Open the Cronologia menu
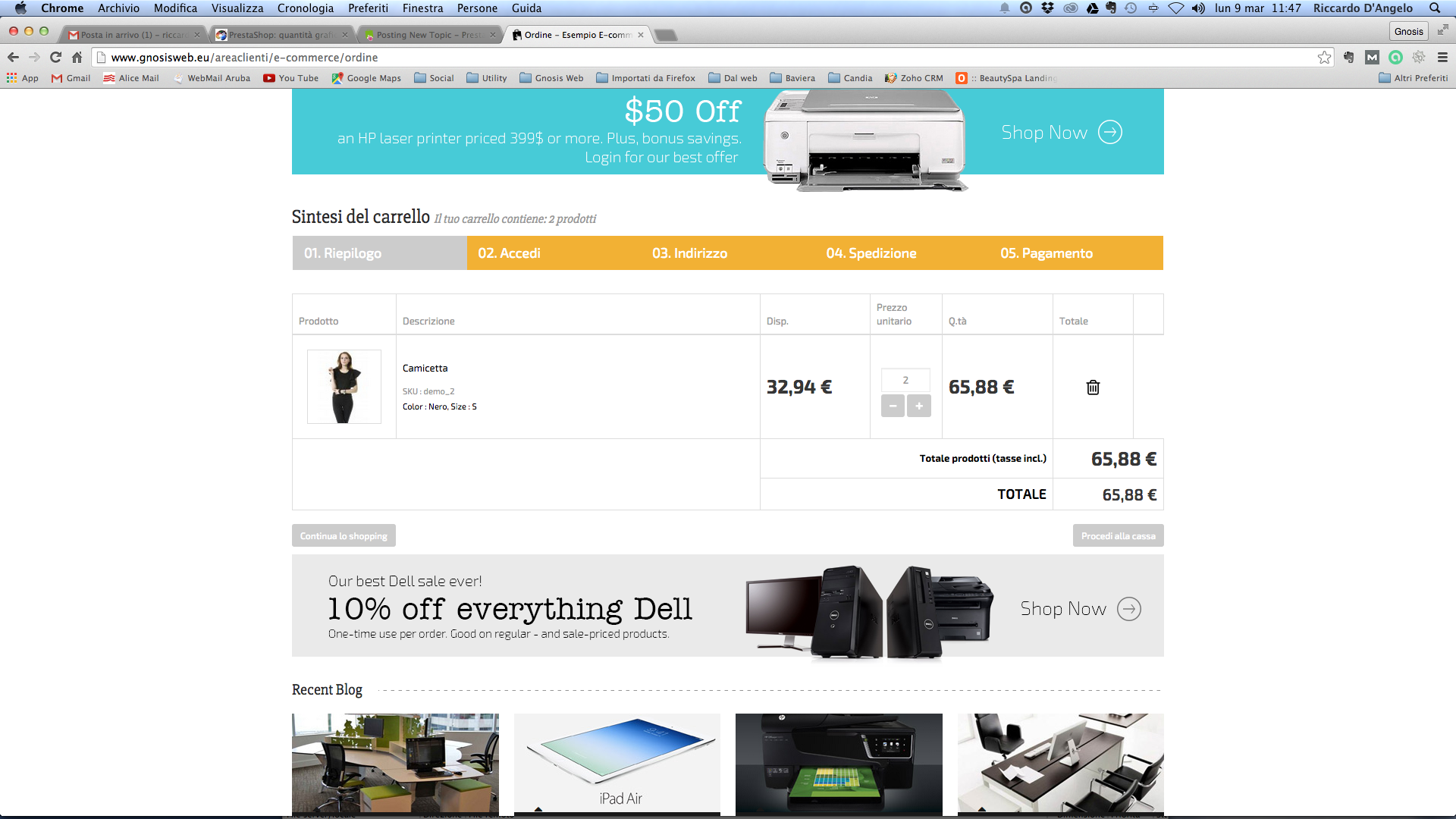Image resolution: width=1456 pixels, height=819 pixels. (305, 8)
